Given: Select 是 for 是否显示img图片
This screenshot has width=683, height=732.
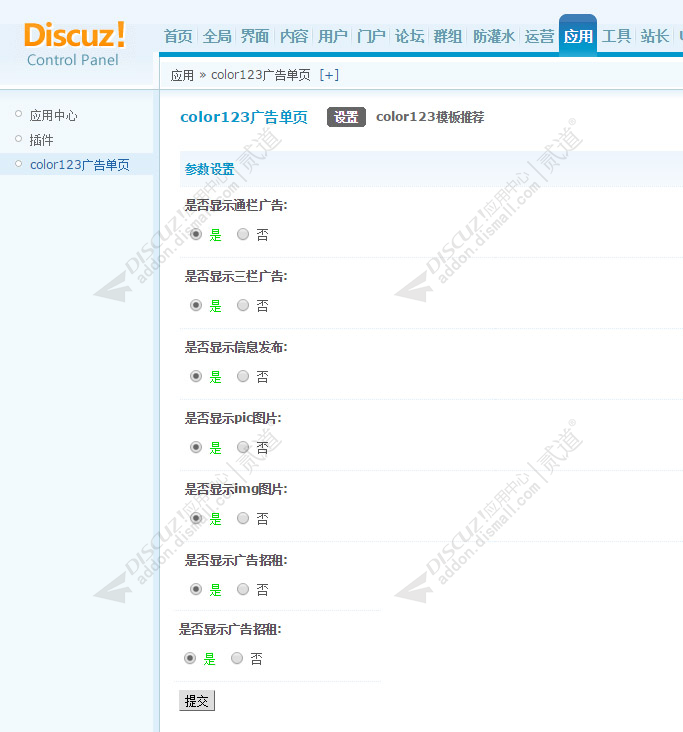Looking at the screenshot, I should click(x=196, y=518).
